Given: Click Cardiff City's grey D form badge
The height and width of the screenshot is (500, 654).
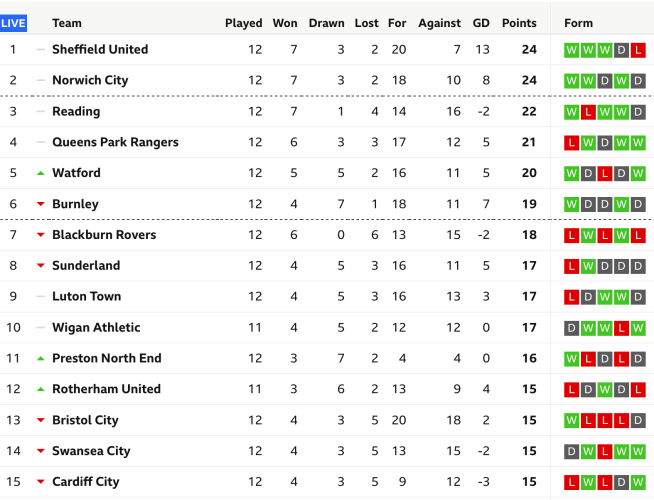Looking at the screenshot, I should click(x=622, y=482).
